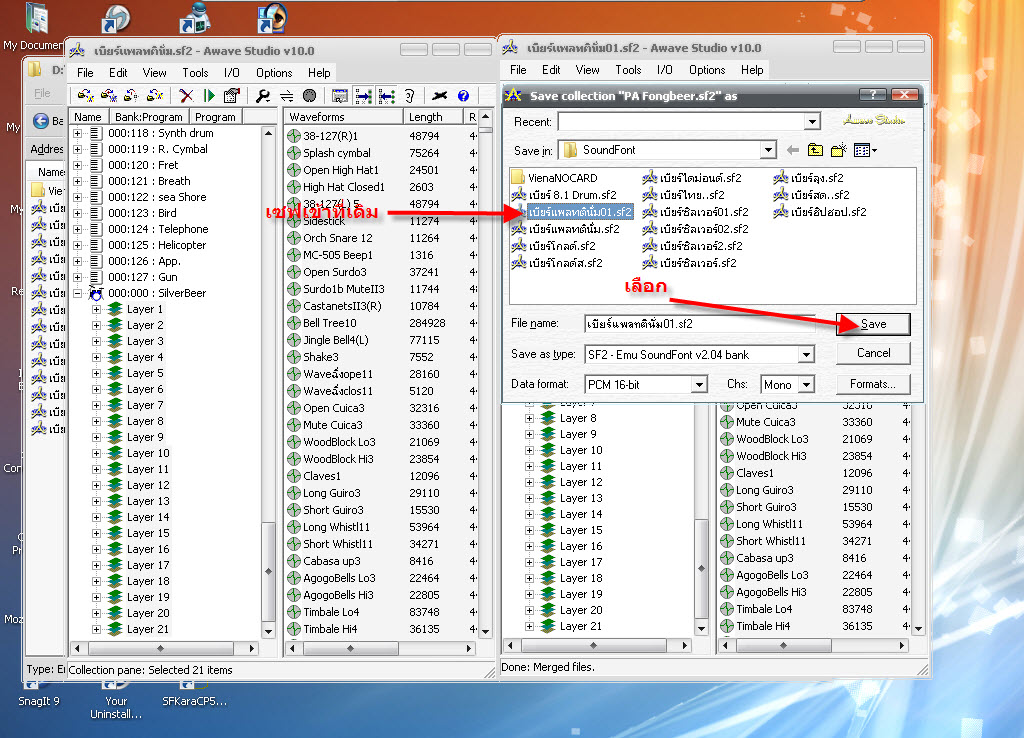Click the third collection toolbar icon in left window
Screen dimensions: 1024x738
[131, 96]
